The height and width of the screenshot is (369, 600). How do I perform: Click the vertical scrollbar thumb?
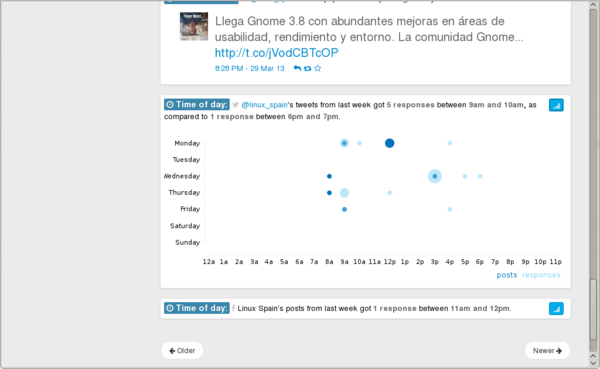[x=593, y=309]
